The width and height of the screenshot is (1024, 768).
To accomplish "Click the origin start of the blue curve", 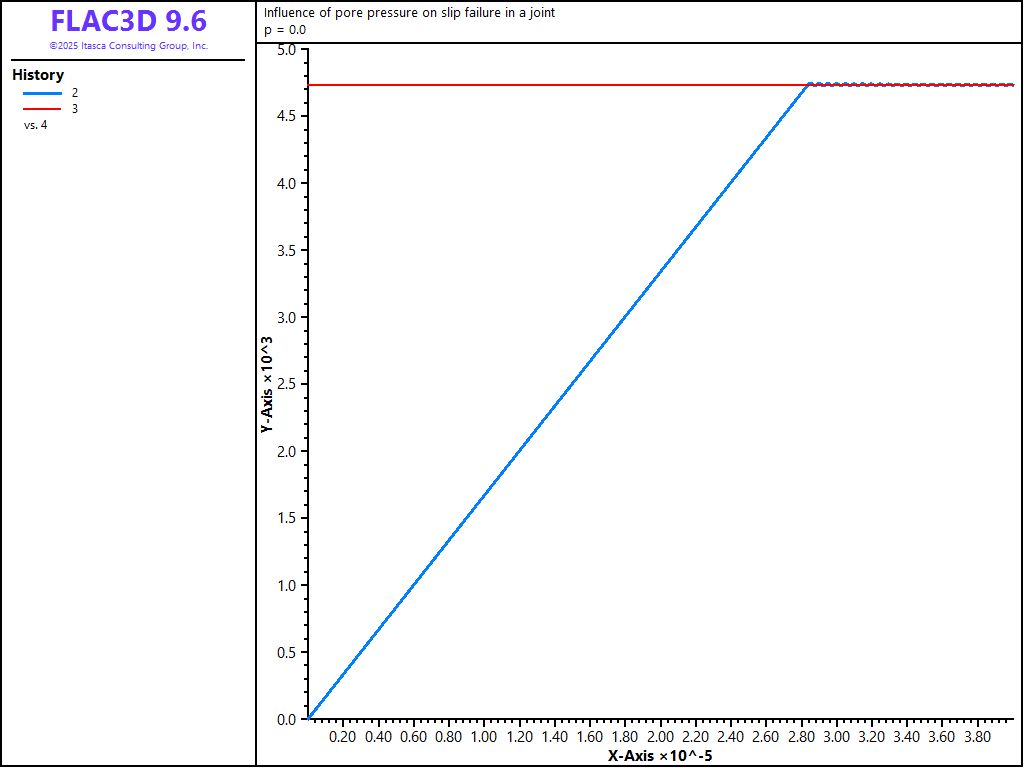I will pos(309,717).
